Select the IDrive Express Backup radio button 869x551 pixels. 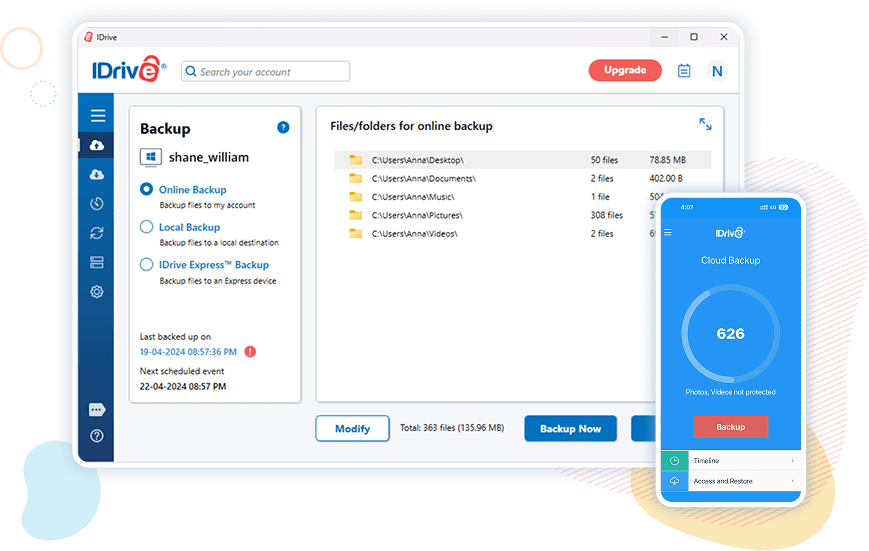(x=146, y=264)
